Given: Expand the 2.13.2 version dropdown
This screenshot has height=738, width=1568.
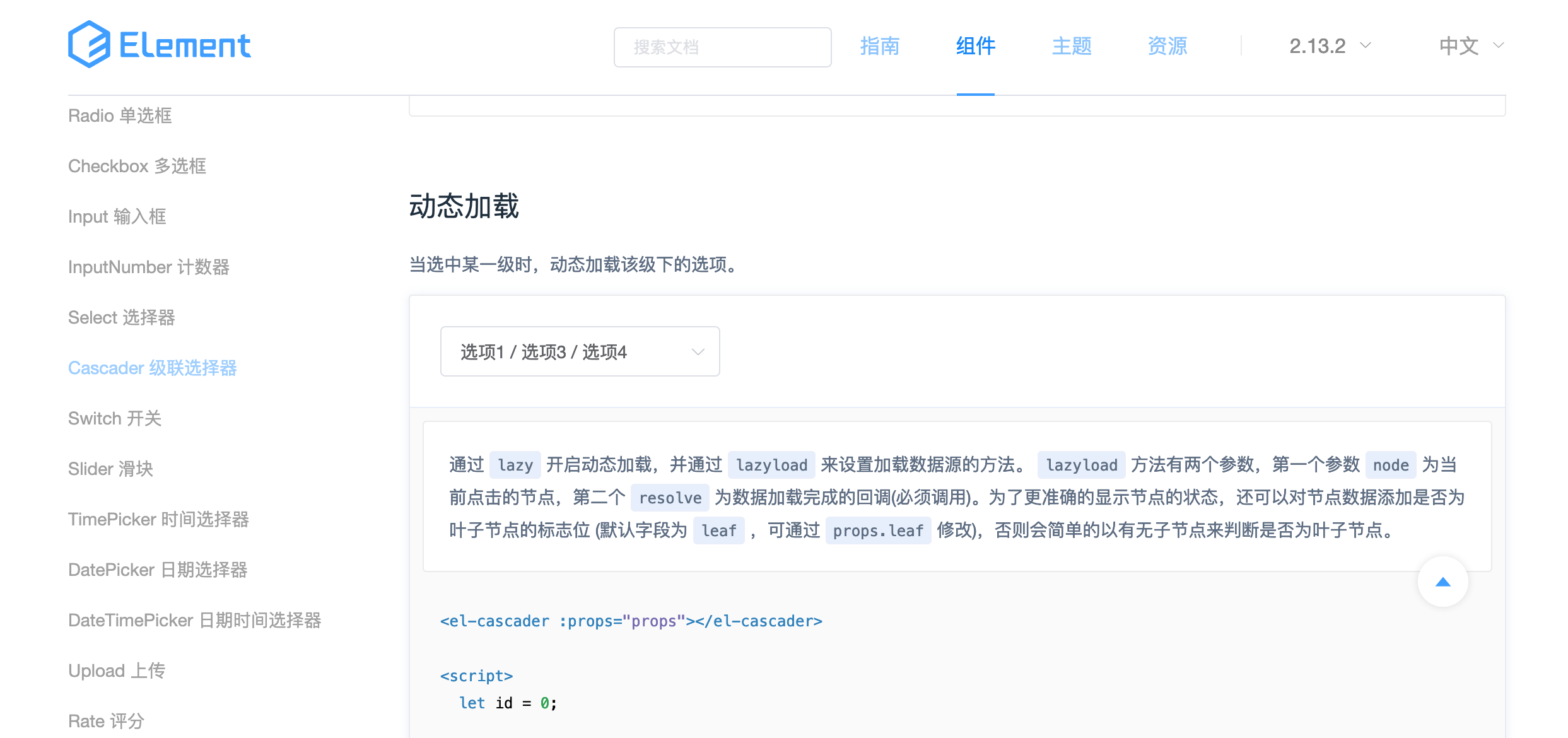Looking at the screenshot, I should coord(1330,46).
